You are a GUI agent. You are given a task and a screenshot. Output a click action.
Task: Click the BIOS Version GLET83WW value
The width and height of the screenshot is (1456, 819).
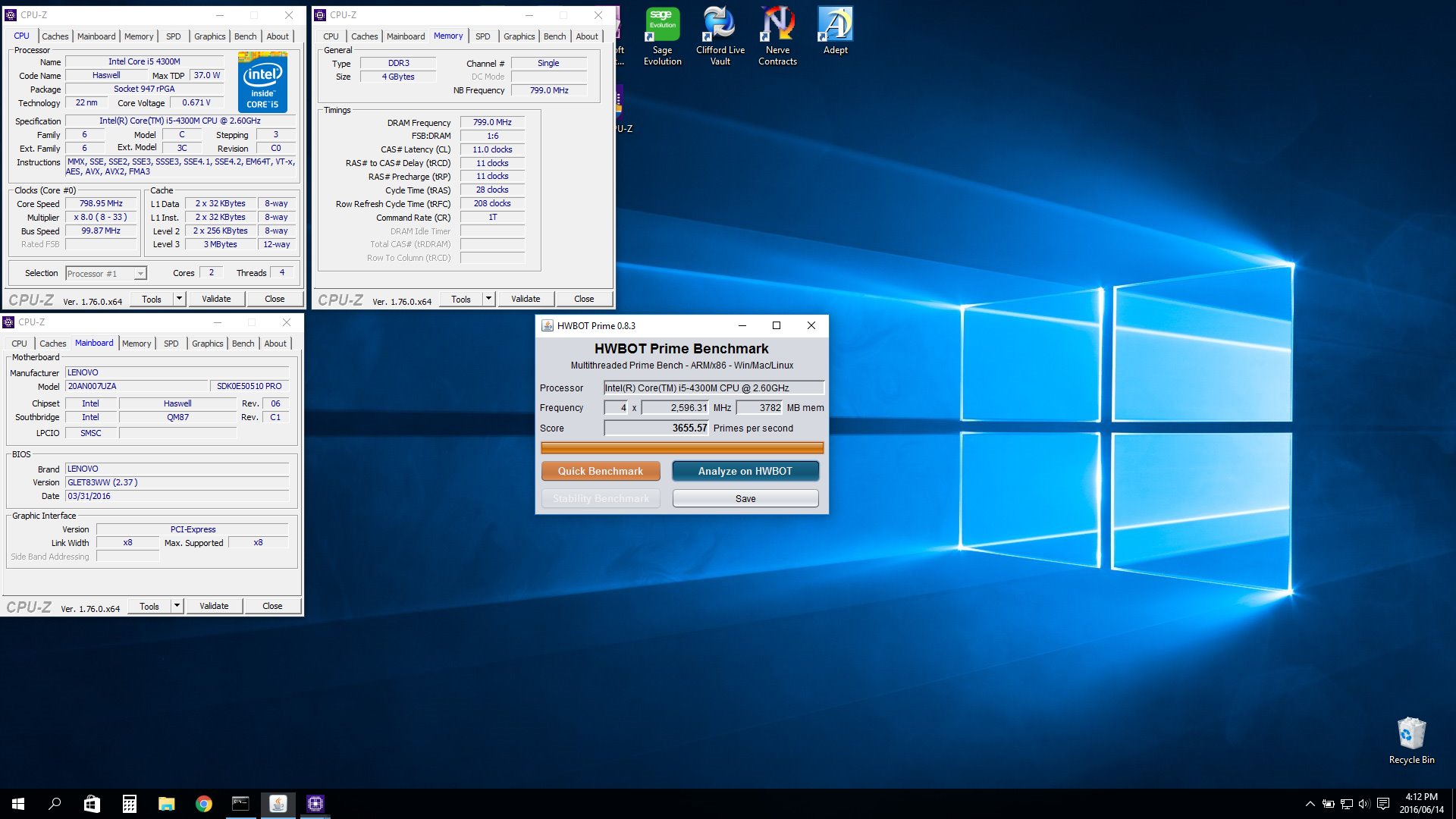pyautogui.click(x=177, y=482)
